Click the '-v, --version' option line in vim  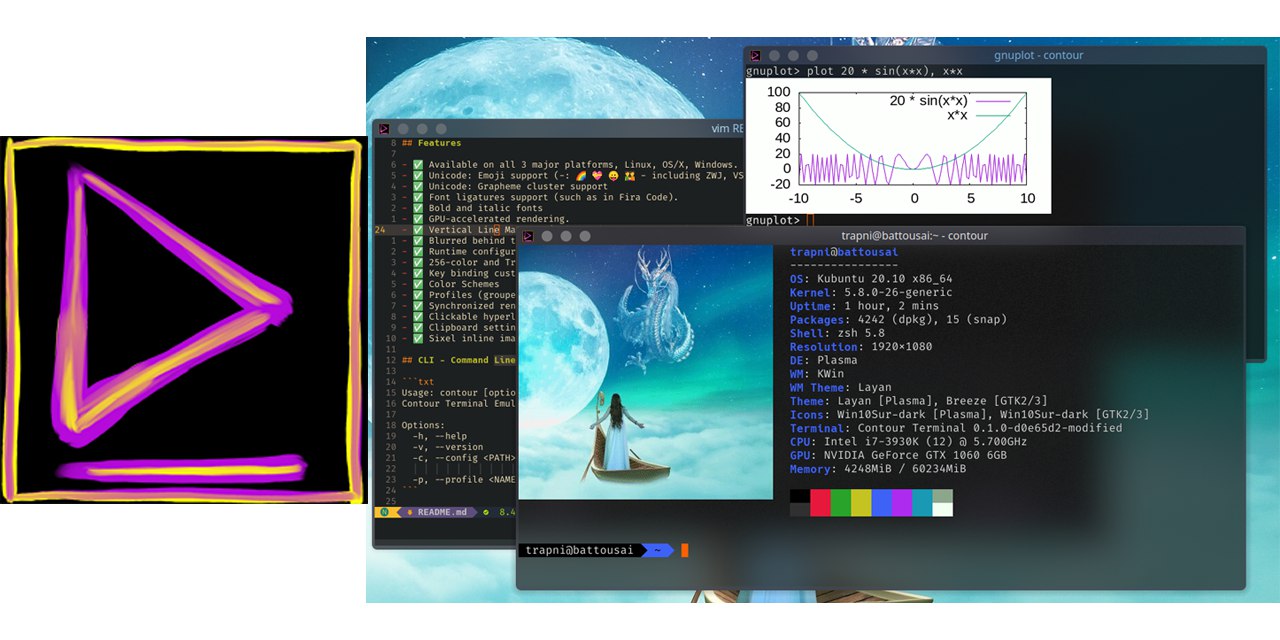click(x=448, y=447)
